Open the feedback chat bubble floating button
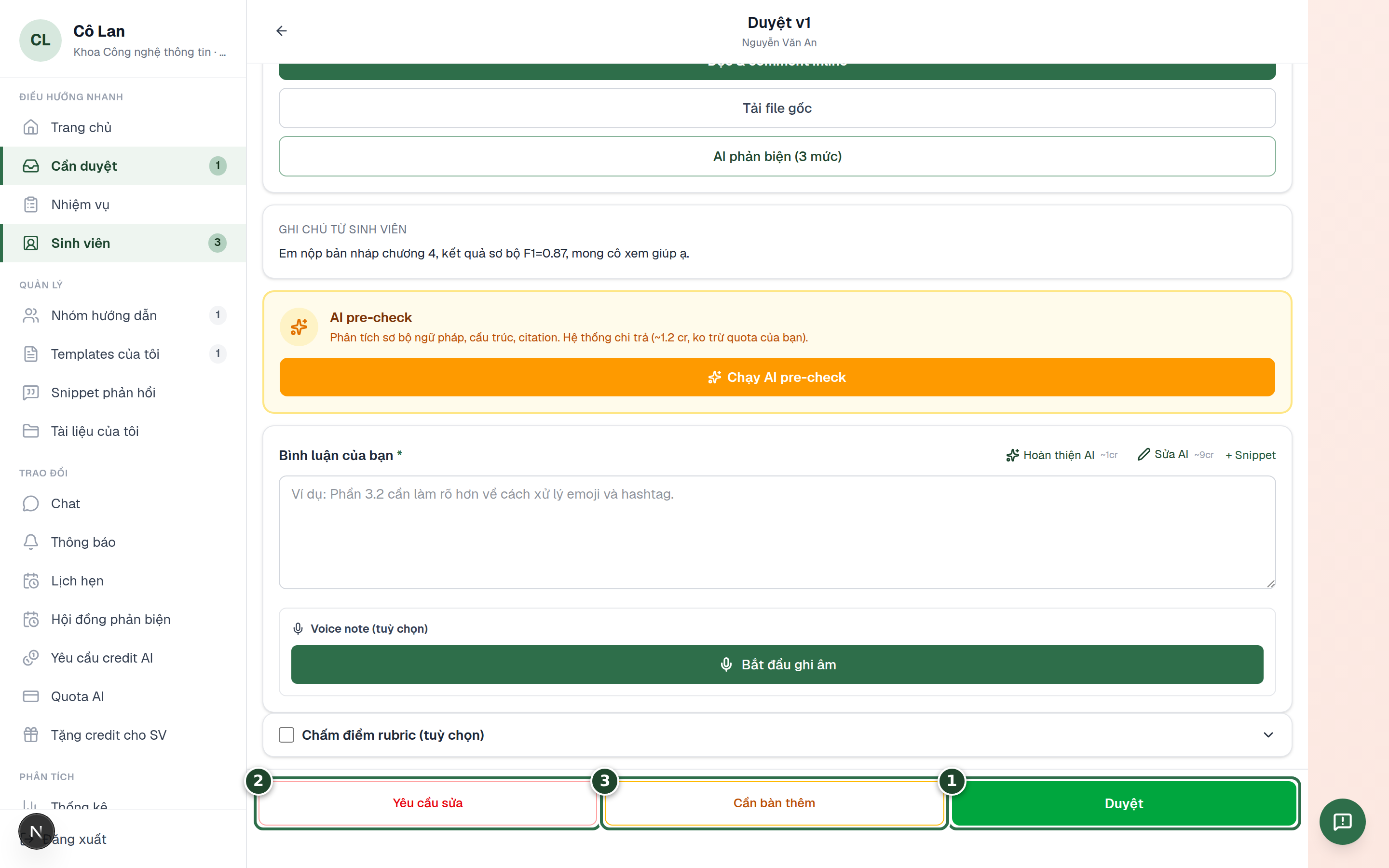 coord(1343,822)
